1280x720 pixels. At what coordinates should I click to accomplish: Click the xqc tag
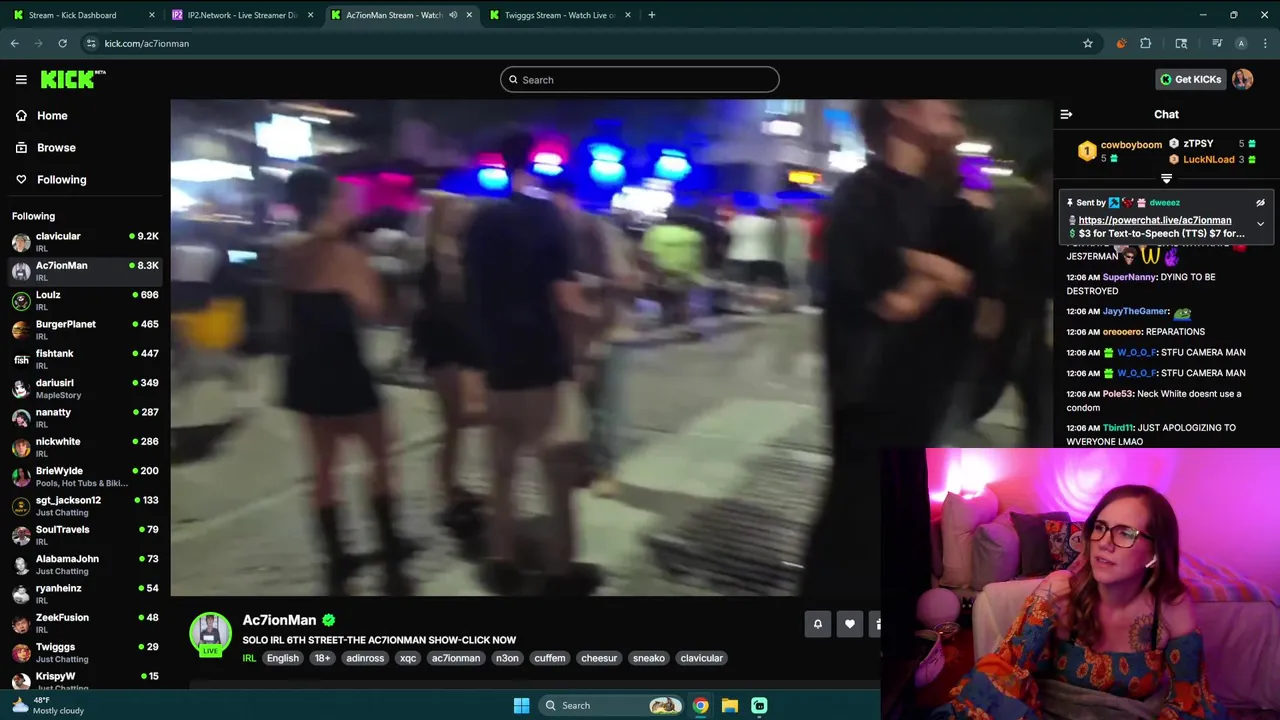tap(408, 658)
